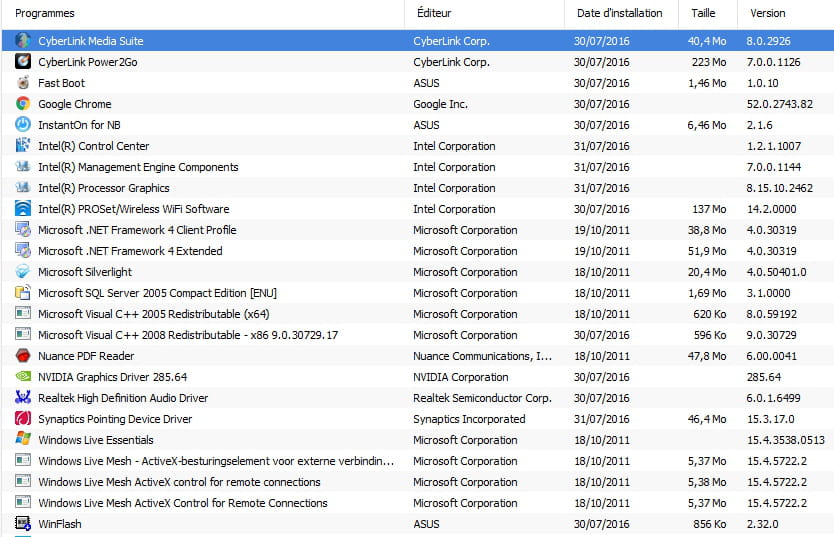The width and height of the screenshot is (834, 537).
Task: Select Microsoft .NET Framework 4 Extended
Action: tap(130, 251)
